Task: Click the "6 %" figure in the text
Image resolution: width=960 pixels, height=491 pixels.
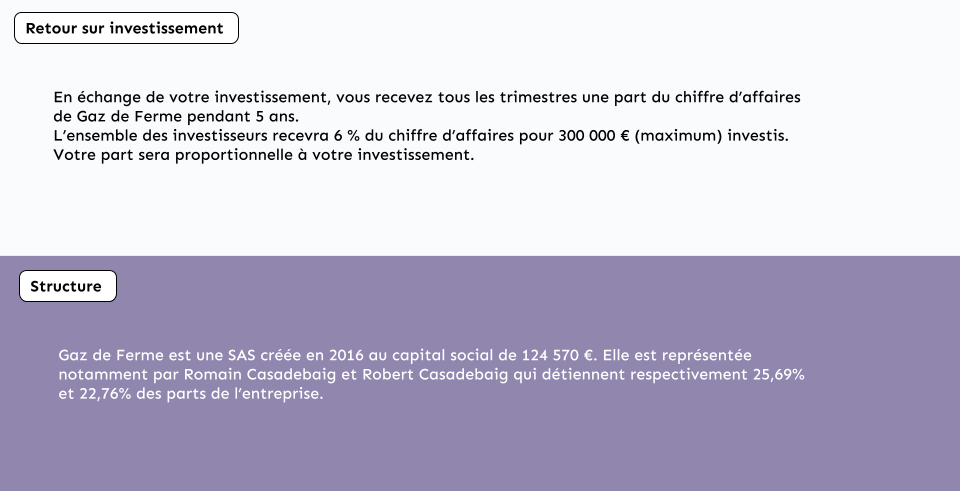Action: coord(347,135)
